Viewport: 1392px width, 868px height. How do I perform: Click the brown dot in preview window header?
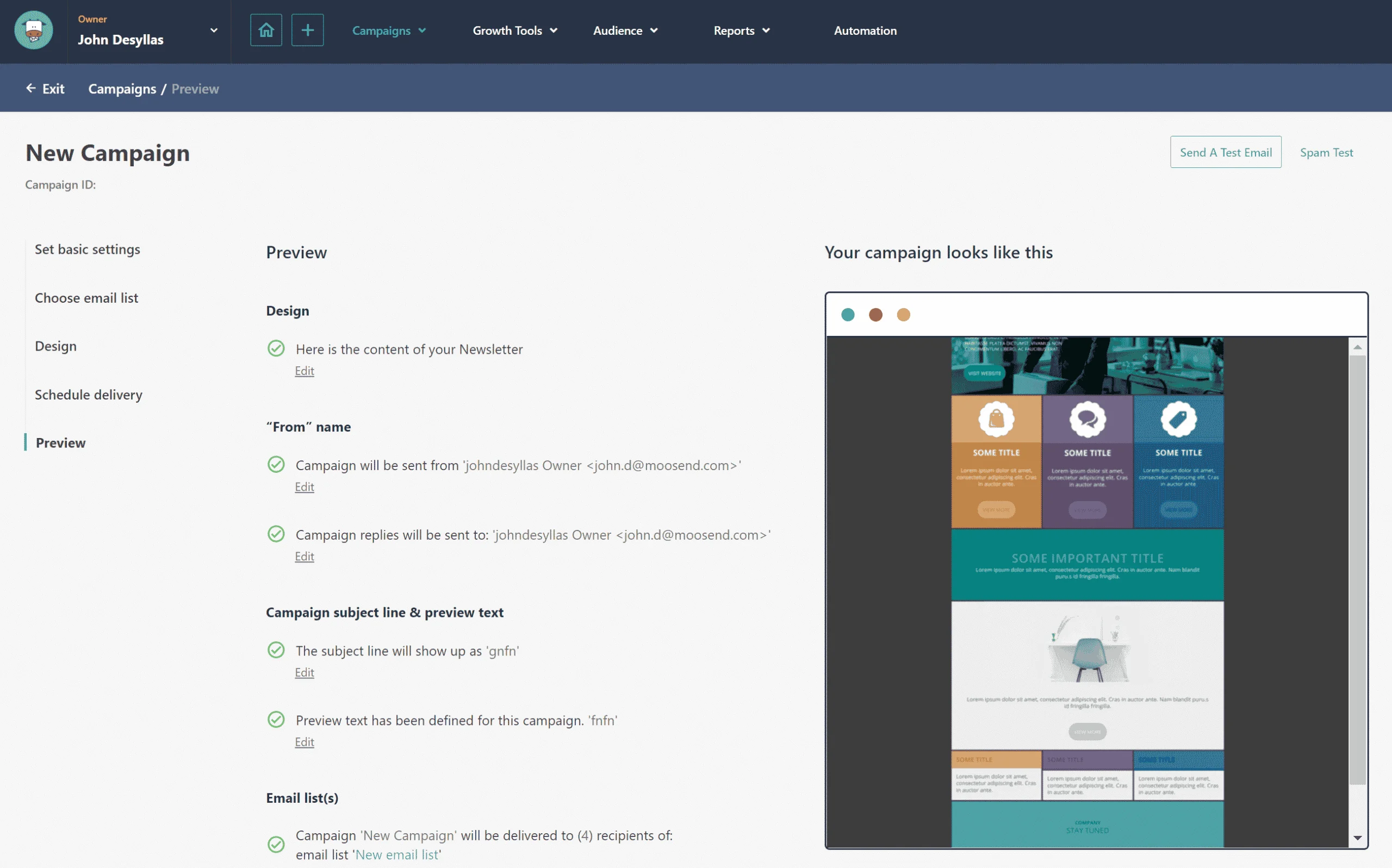(875, 315)
